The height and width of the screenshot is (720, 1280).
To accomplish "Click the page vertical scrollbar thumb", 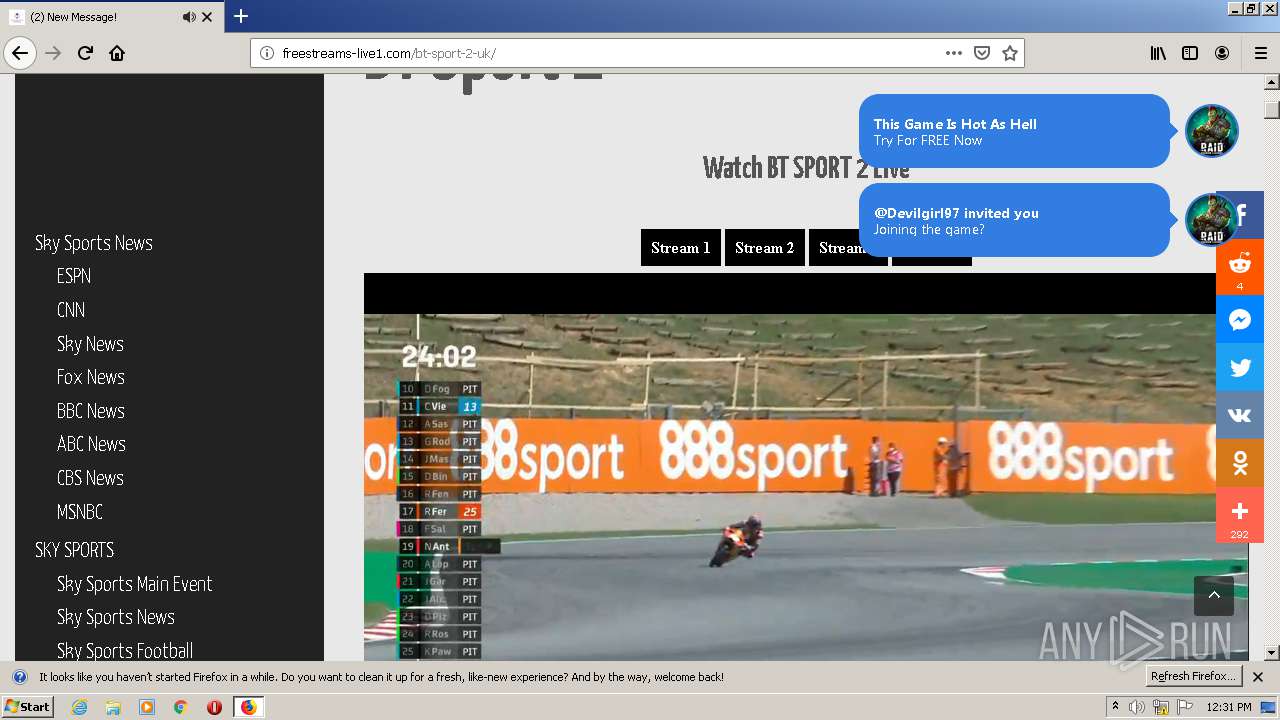I will (1272, 109).
